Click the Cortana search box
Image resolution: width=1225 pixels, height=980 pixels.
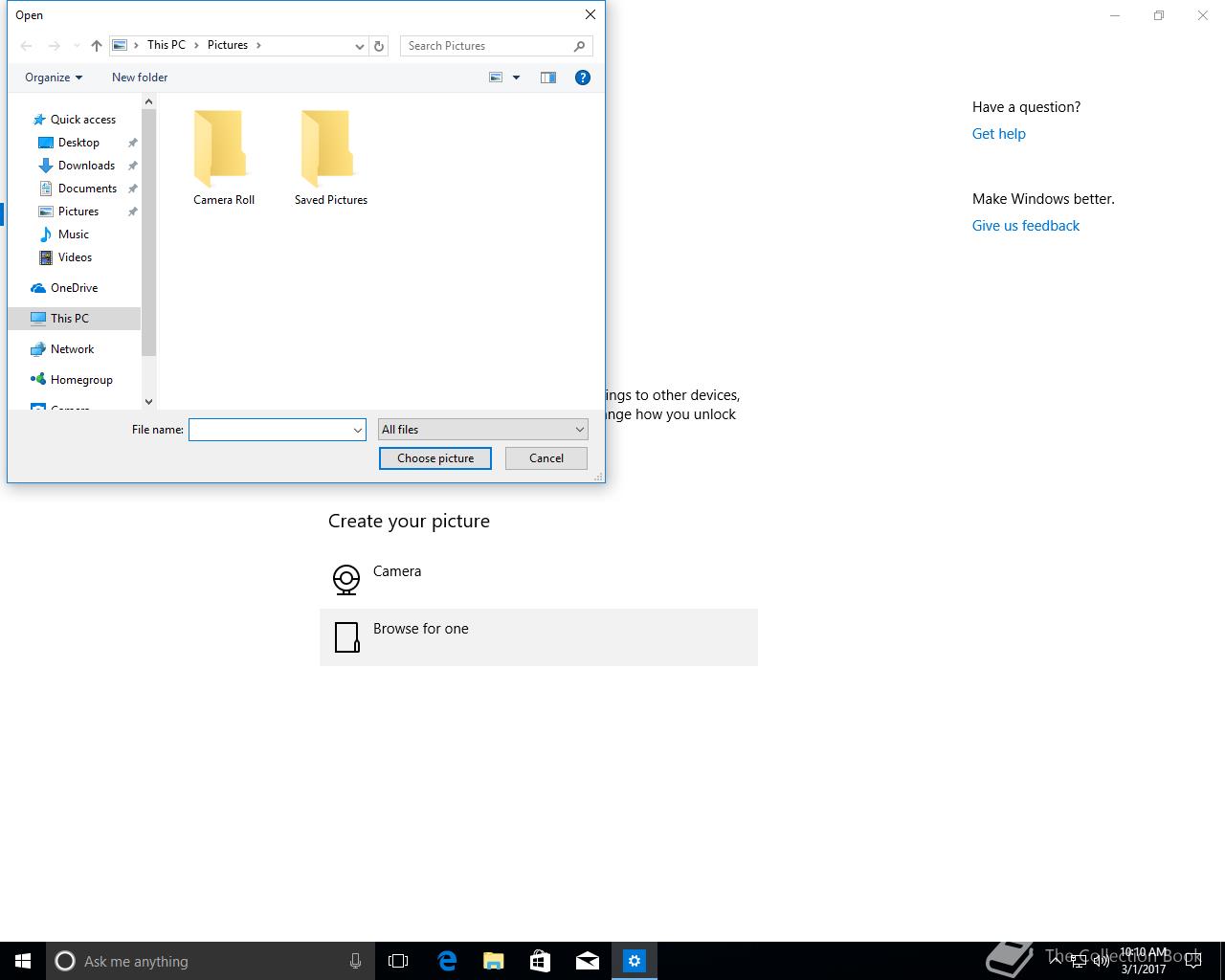click(210, 961)
